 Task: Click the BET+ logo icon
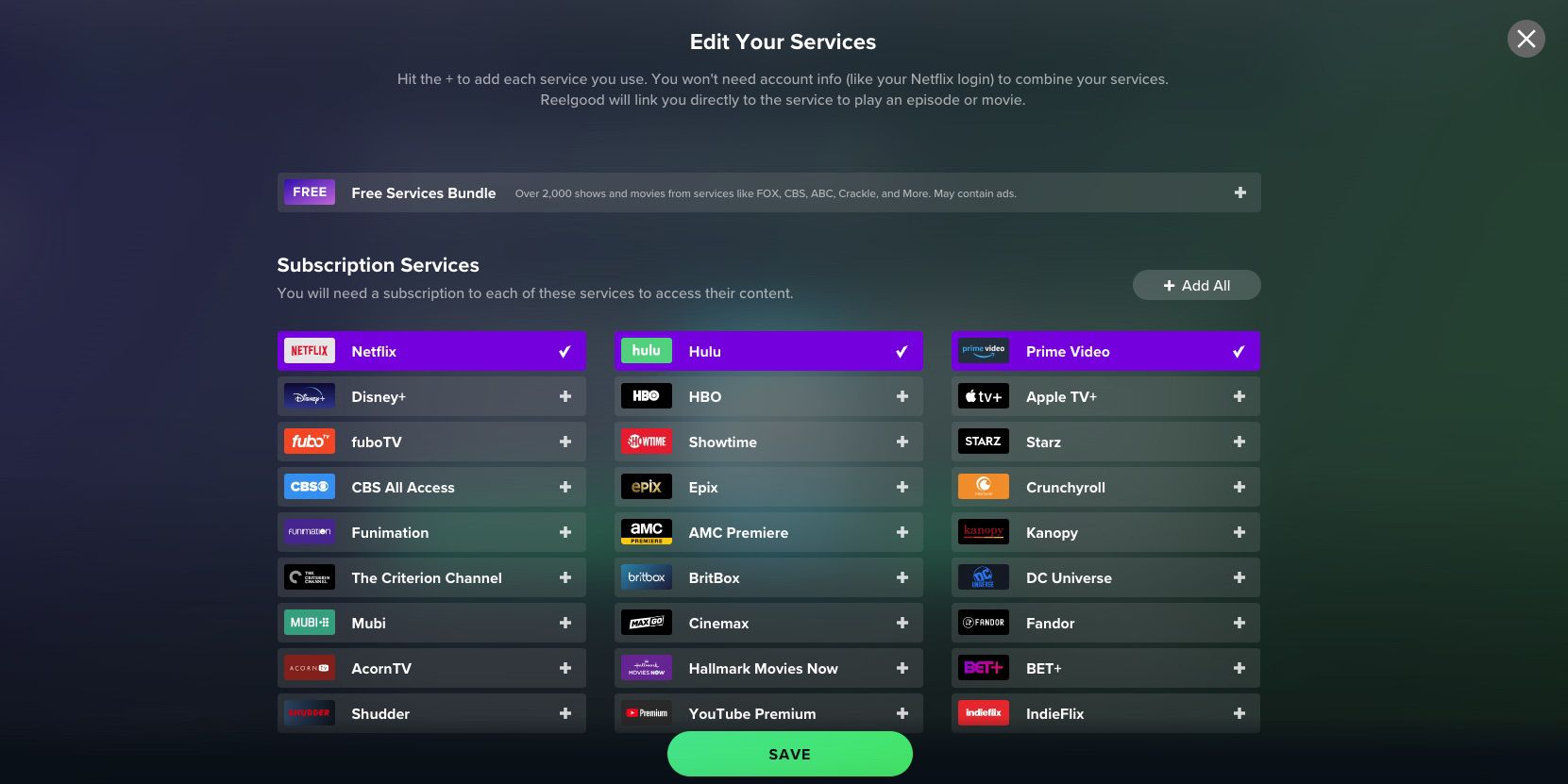click(984, 668)
